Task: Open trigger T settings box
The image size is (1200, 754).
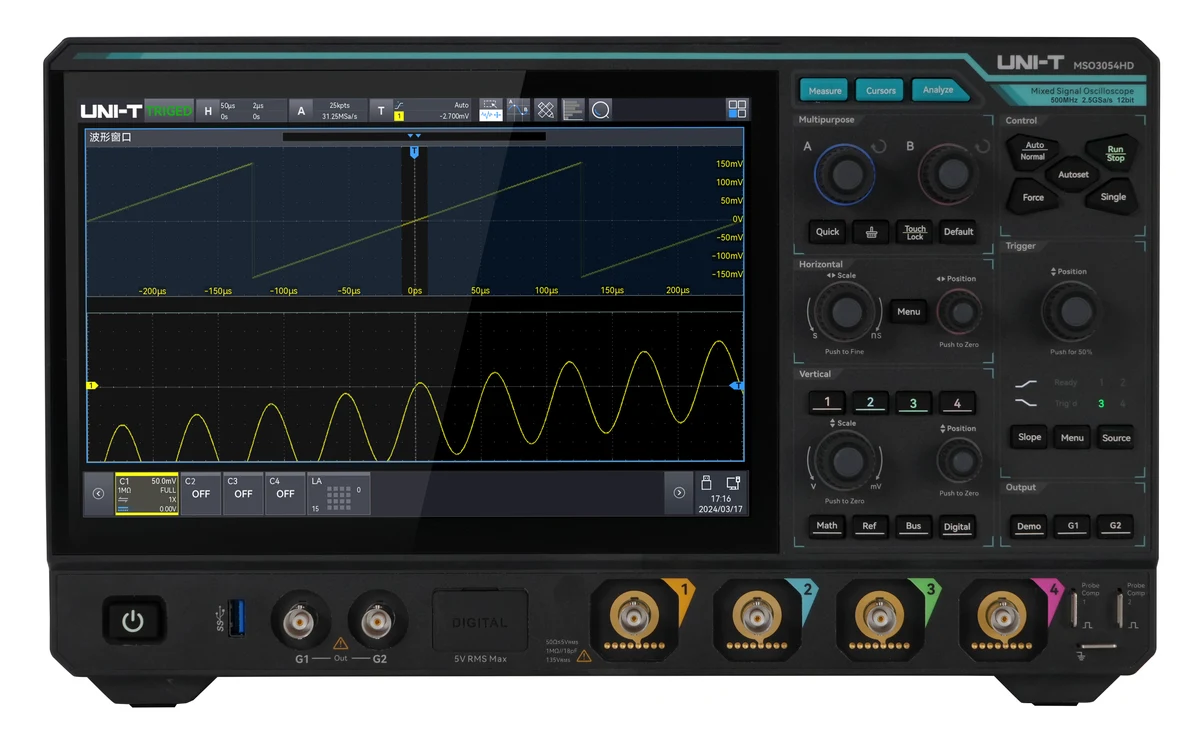Action: pos(421,110)
